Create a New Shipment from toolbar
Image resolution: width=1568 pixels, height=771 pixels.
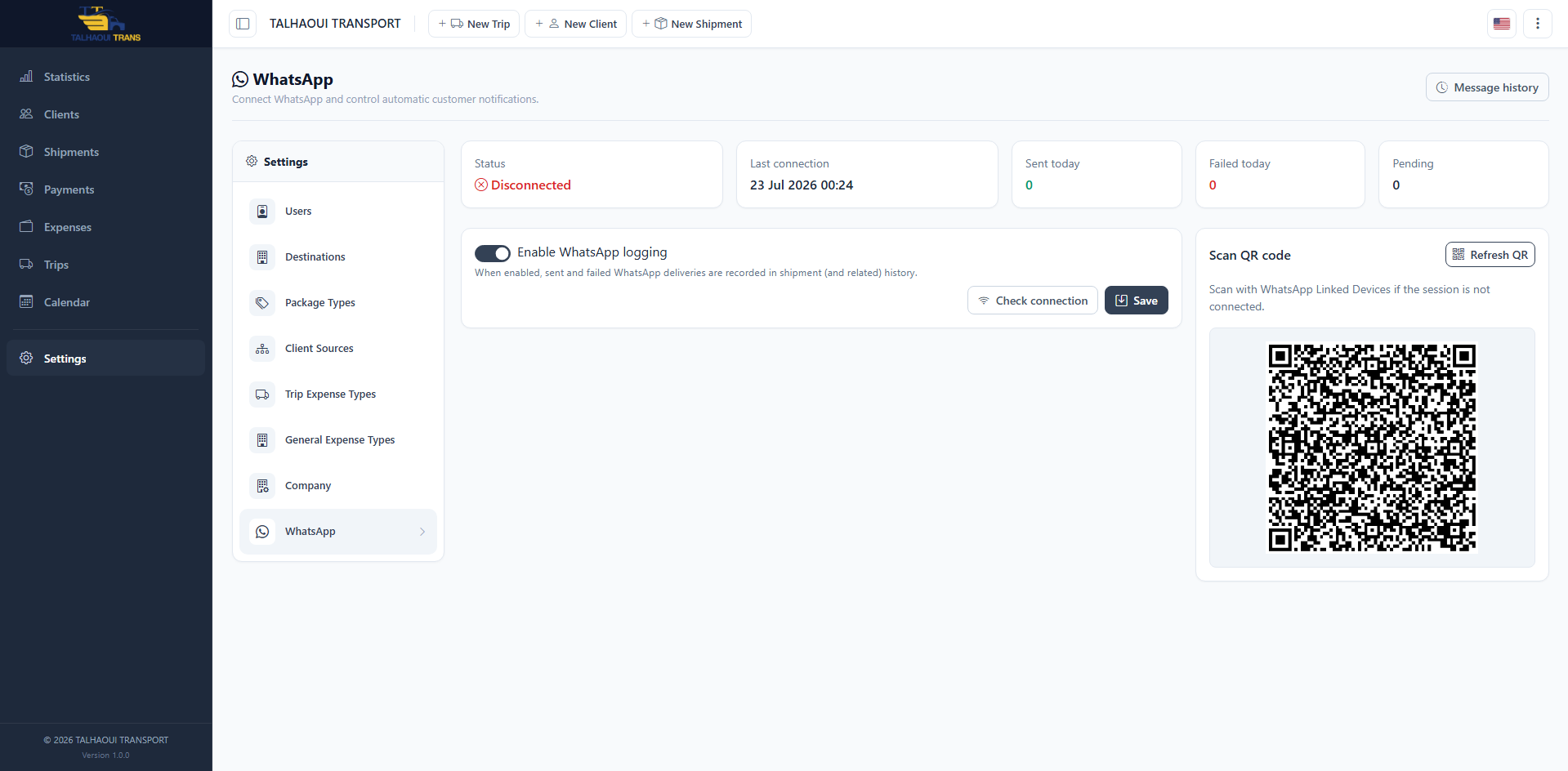click(692, 24)
